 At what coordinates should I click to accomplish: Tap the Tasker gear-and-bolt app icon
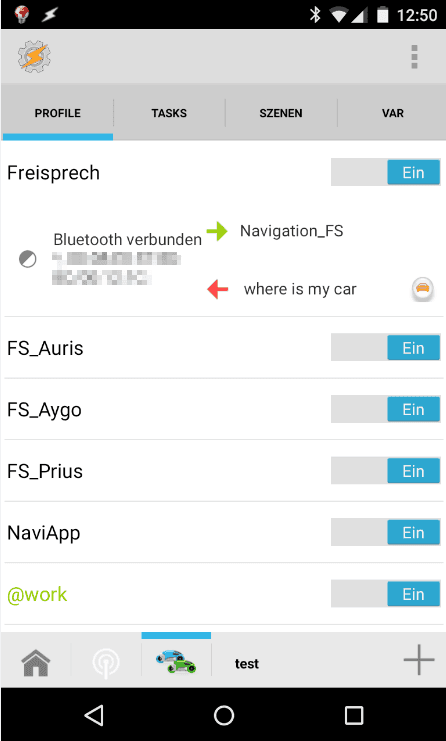[34, 57]
